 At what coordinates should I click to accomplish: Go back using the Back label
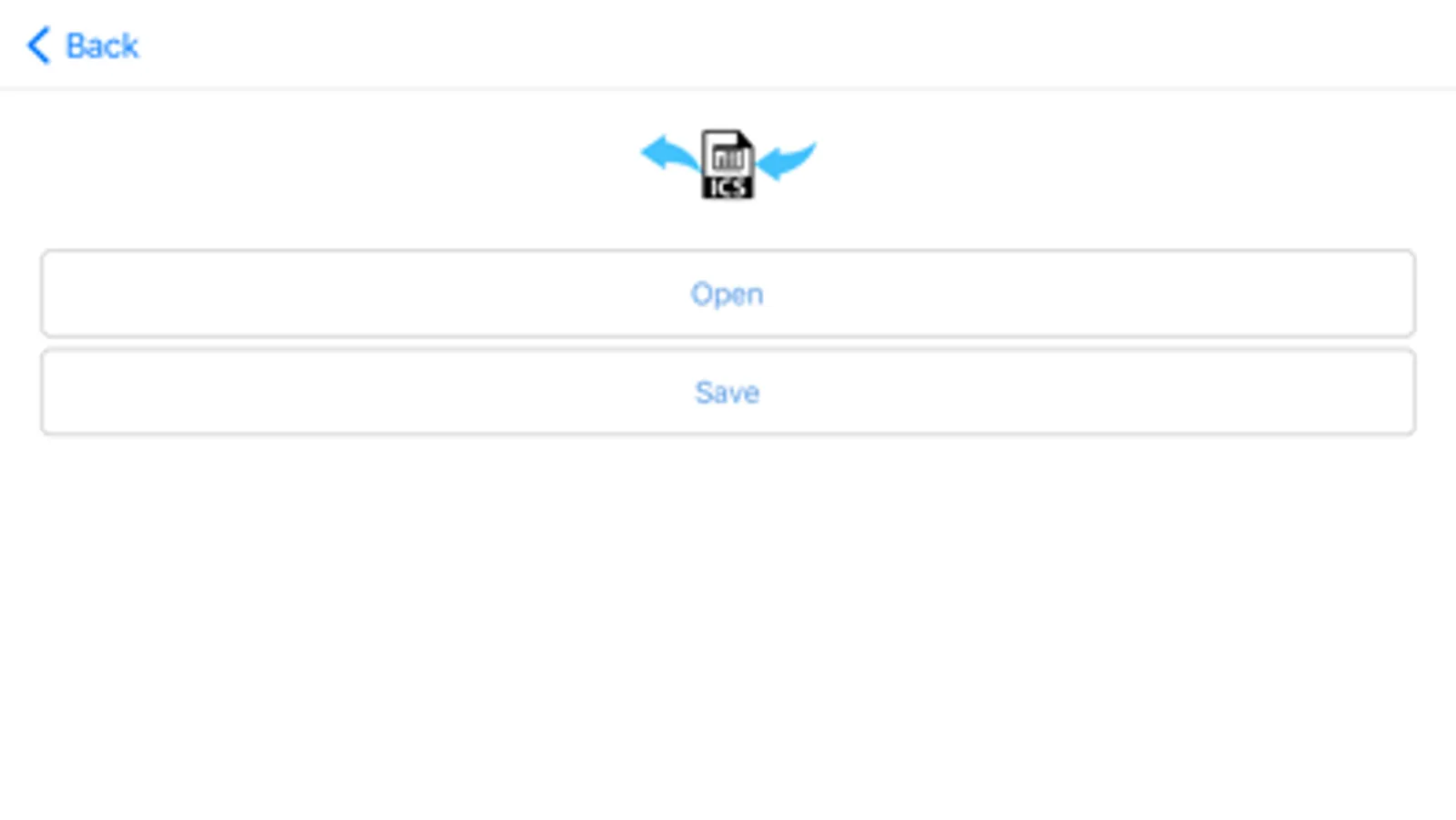click(102, 46)
